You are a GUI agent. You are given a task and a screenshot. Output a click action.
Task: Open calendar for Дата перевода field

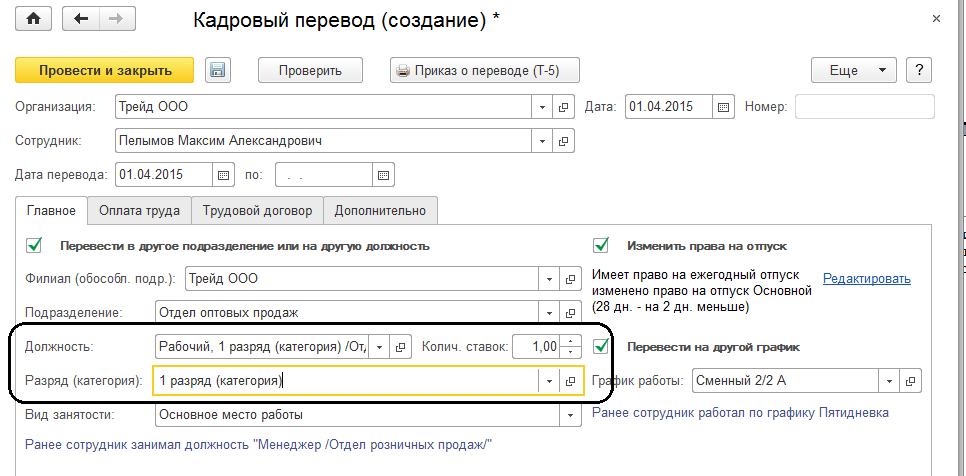click(222, 174)
